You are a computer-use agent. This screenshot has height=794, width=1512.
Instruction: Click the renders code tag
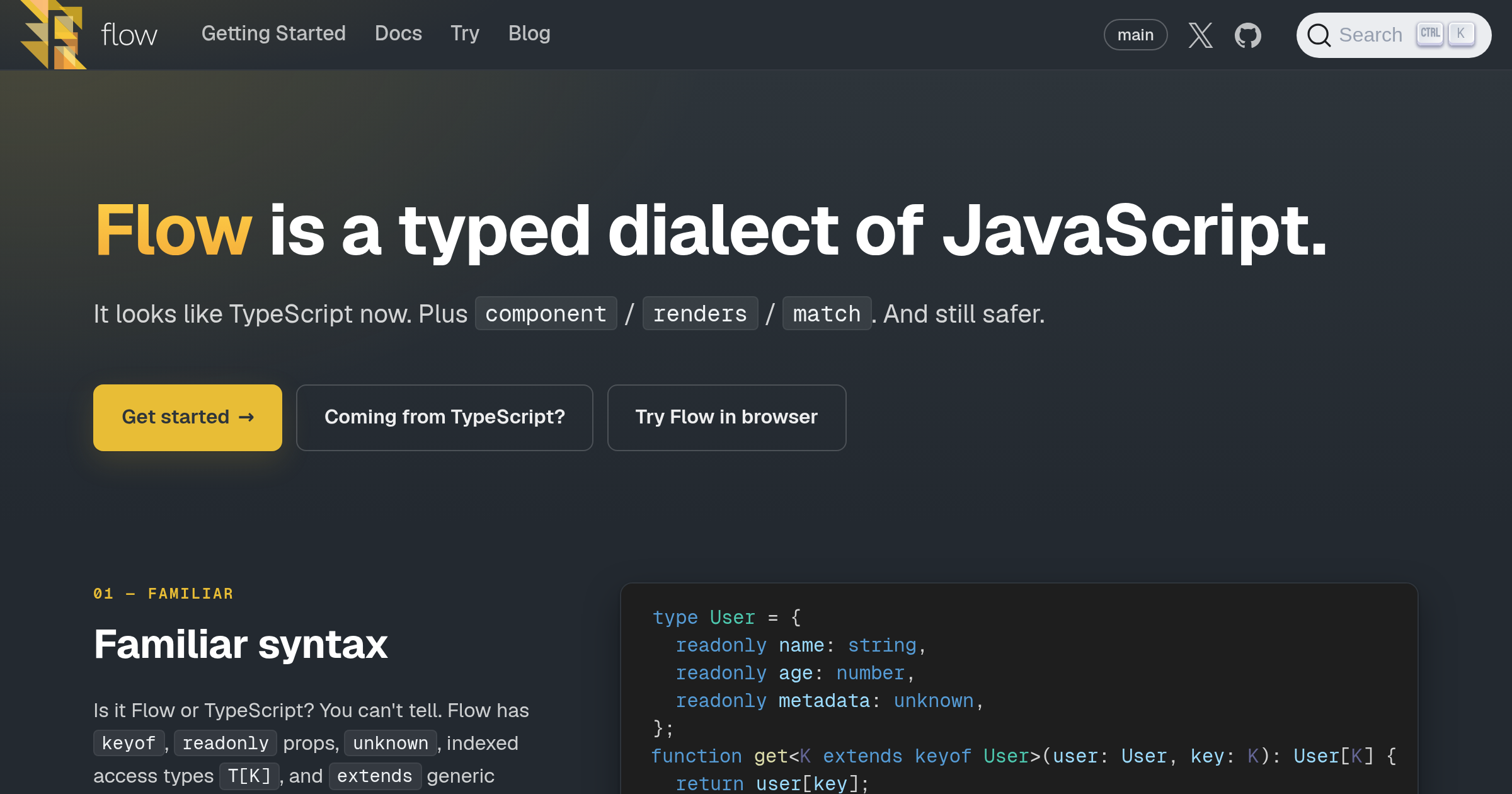[700, 313]
